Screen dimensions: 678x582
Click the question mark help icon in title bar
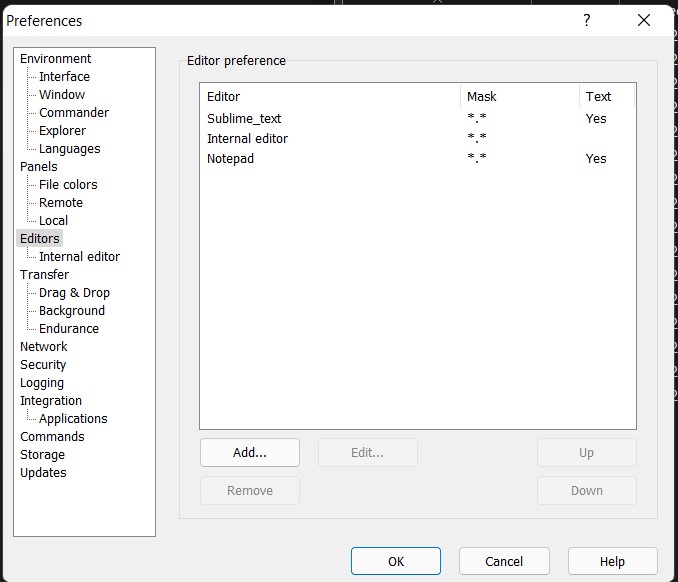[587, 20]
